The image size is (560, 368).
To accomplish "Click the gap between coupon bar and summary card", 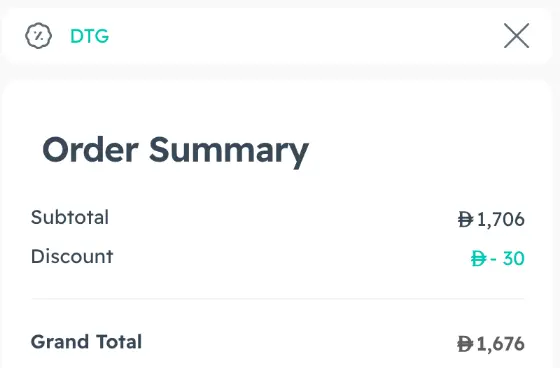I will (280, 73).
